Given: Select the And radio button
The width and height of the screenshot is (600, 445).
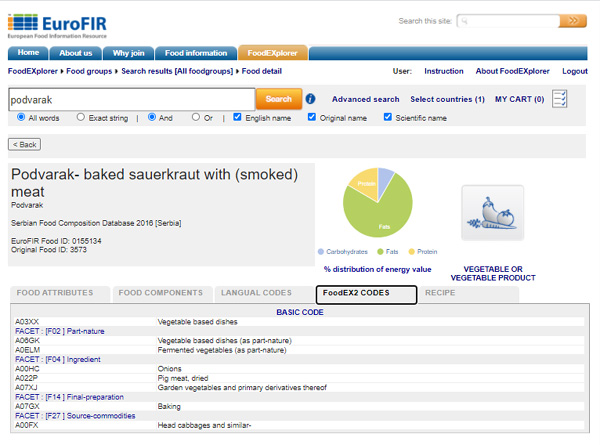Looking at the screenshot, I should tap(152, 117).
